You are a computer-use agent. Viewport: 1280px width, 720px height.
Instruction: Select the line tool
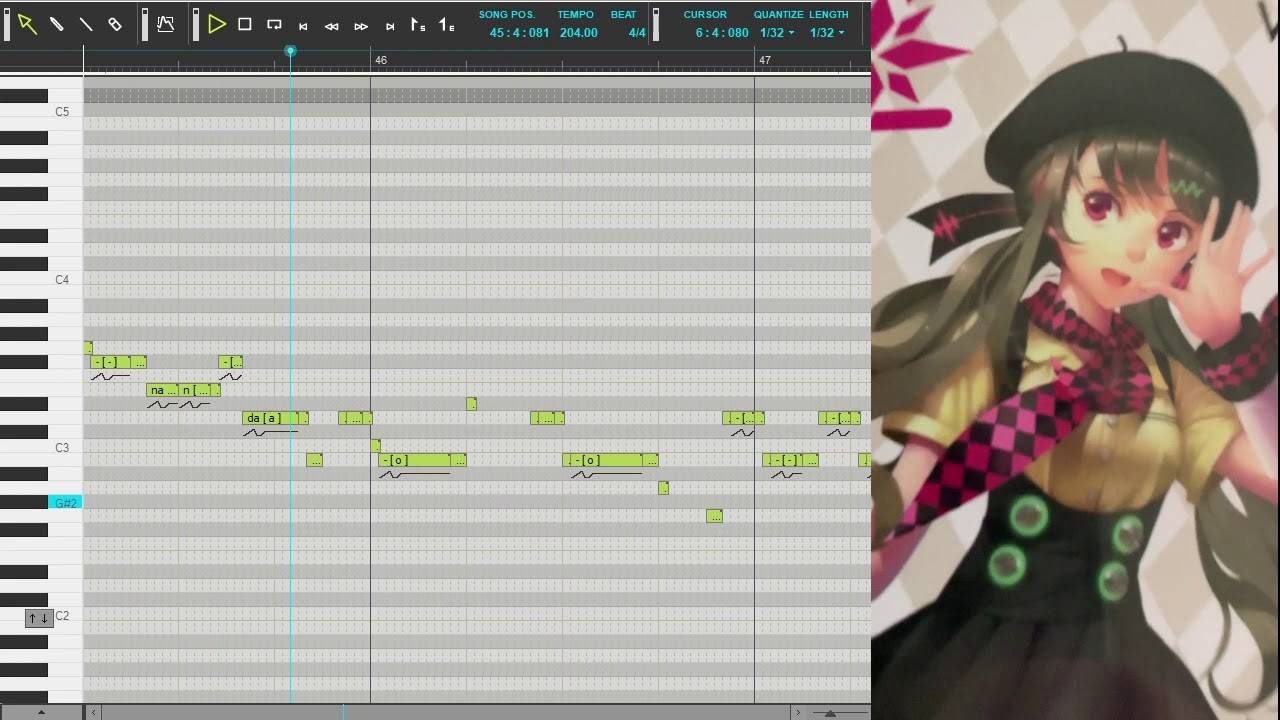[x=86, y=25]
